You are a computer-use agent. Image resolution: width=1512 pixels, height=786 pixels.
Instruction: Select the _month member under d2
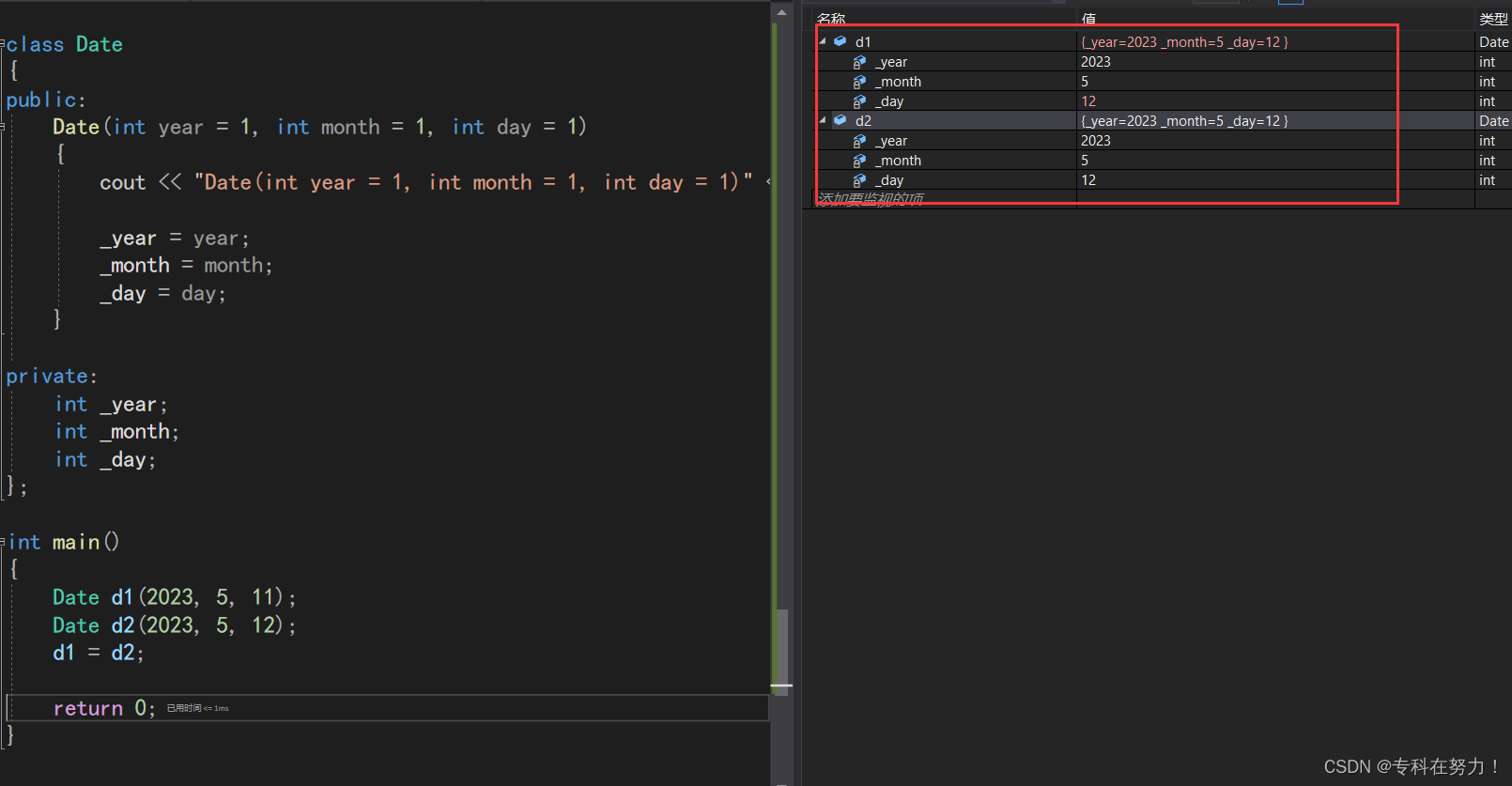coord(898,161)
